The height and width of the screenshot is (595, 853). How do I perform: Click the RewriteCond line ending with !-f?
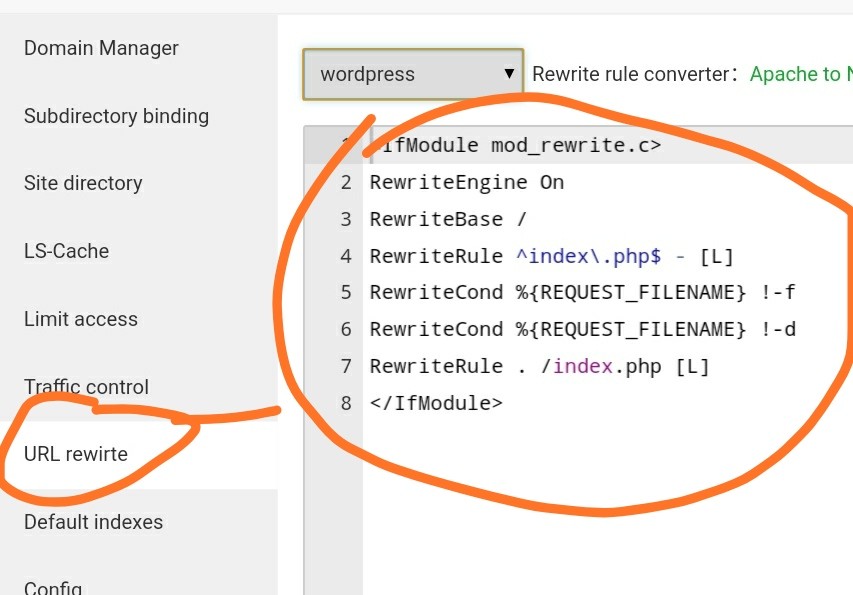[x=582, y=293]
